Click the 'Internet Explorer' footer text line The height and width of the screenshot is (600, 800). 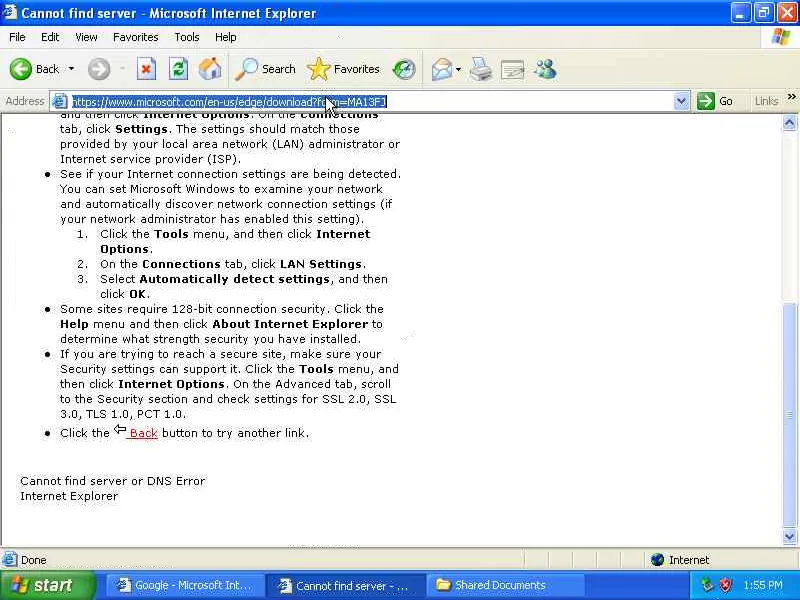point(69,496)
